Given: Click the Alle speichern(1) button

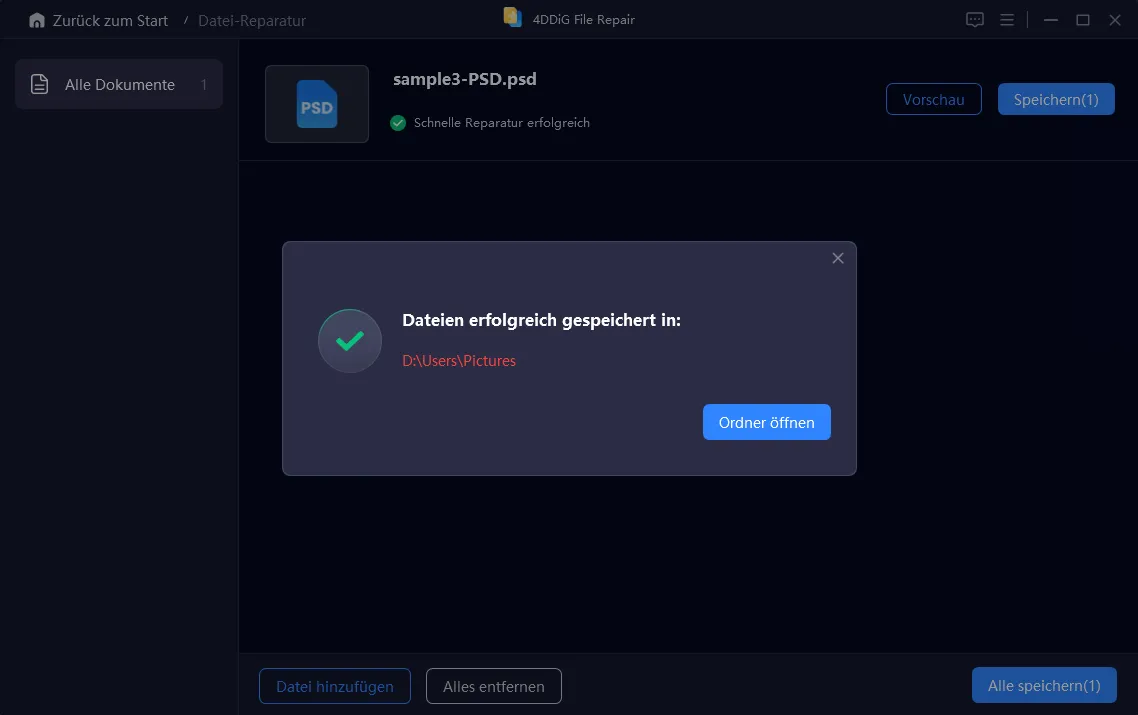Looking at the screenshot, I should click(x=1043, y=685).
